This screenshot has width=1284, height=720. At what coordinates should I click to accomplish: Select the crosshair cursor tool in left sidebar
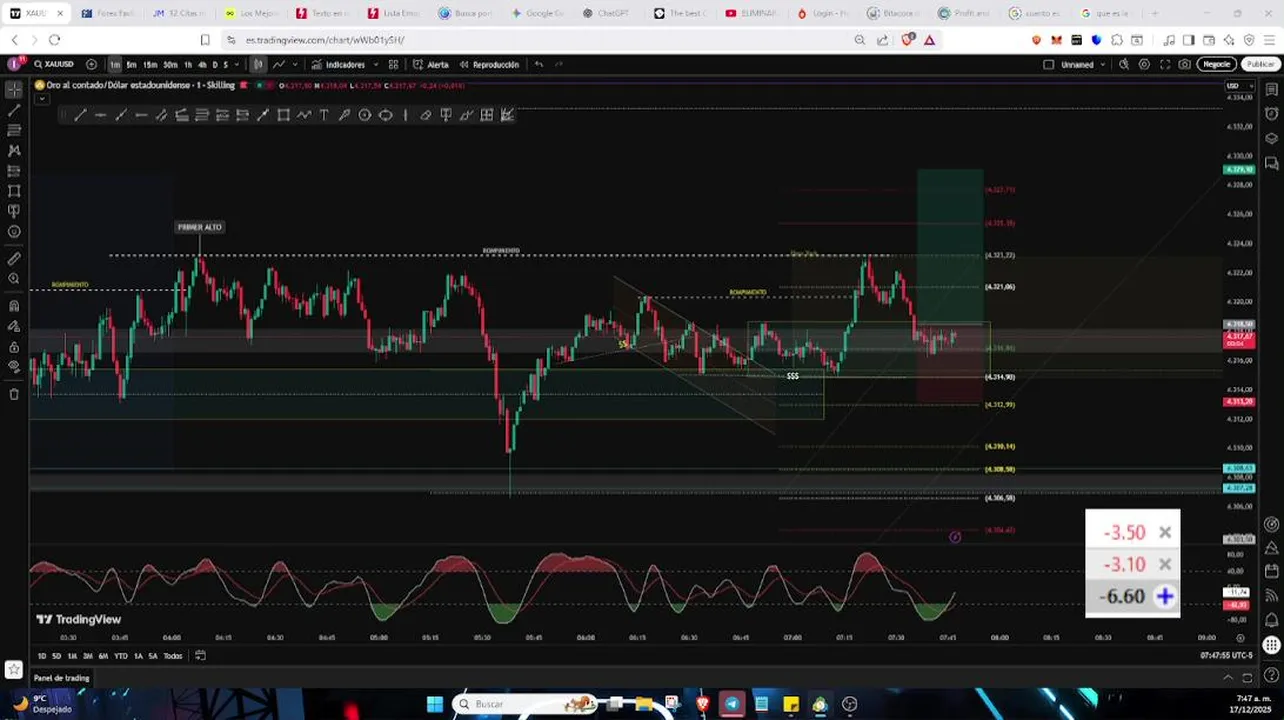14,90
